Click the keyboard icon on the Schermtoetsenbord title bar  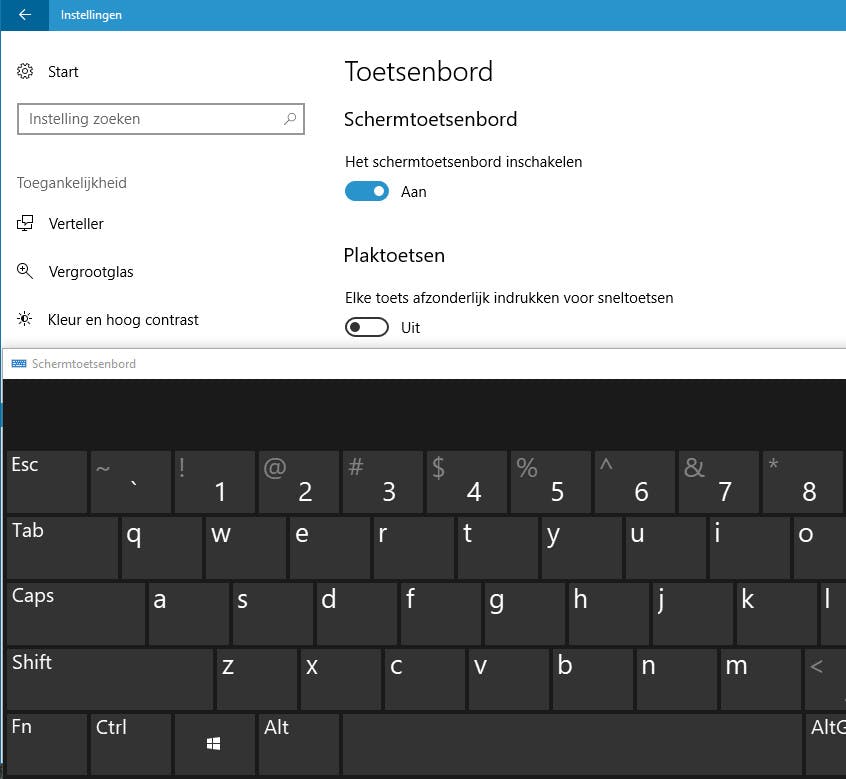[x=21, y=363]
